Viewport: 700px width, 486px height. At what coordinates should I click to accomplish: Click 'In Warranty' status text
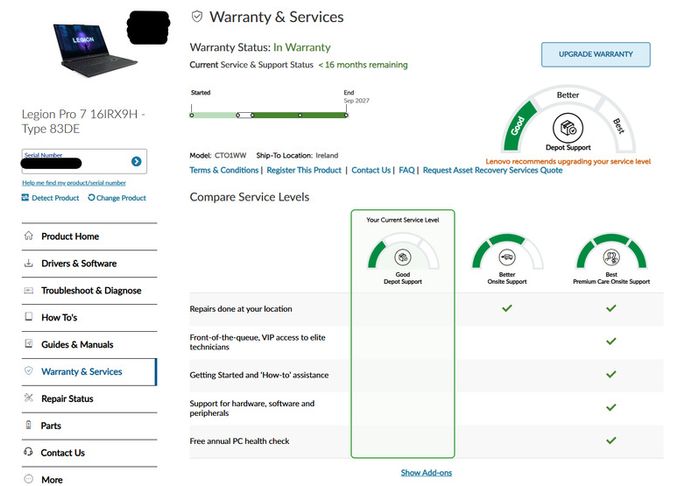click(x=302, y=47)
